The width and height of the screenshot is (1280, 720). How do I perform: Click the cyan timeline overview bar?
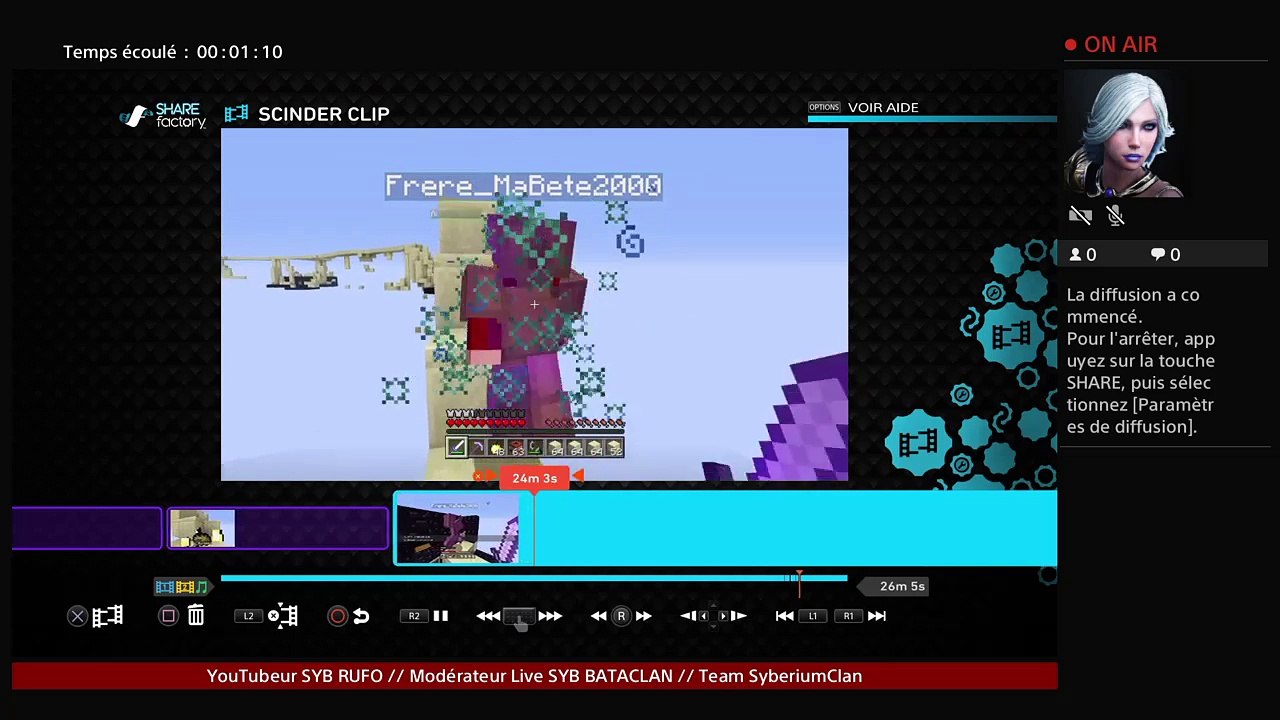coord(534,578)
